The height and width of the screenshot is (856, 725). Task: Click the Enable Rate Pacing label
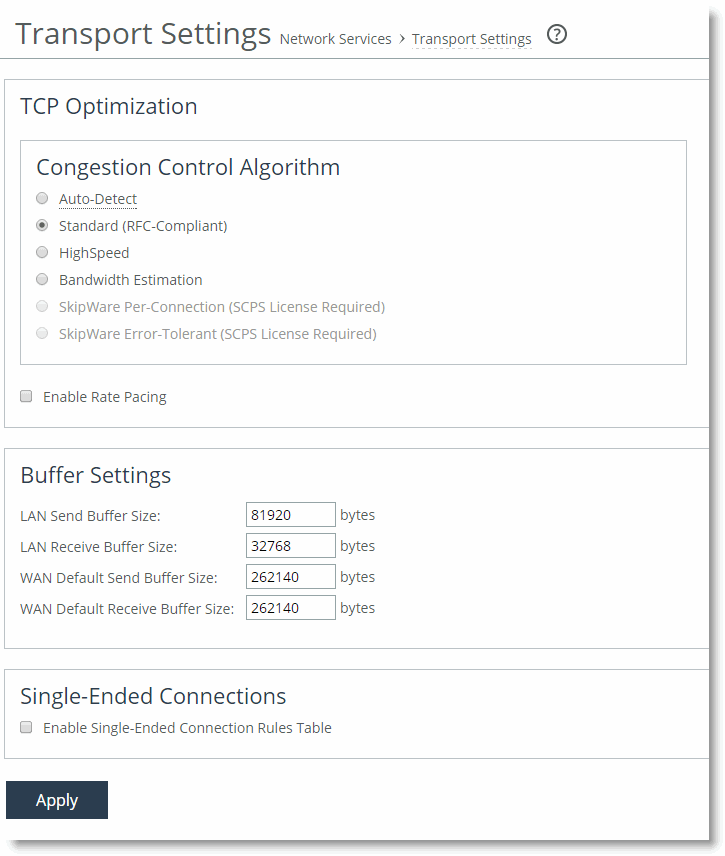[104, 397]
